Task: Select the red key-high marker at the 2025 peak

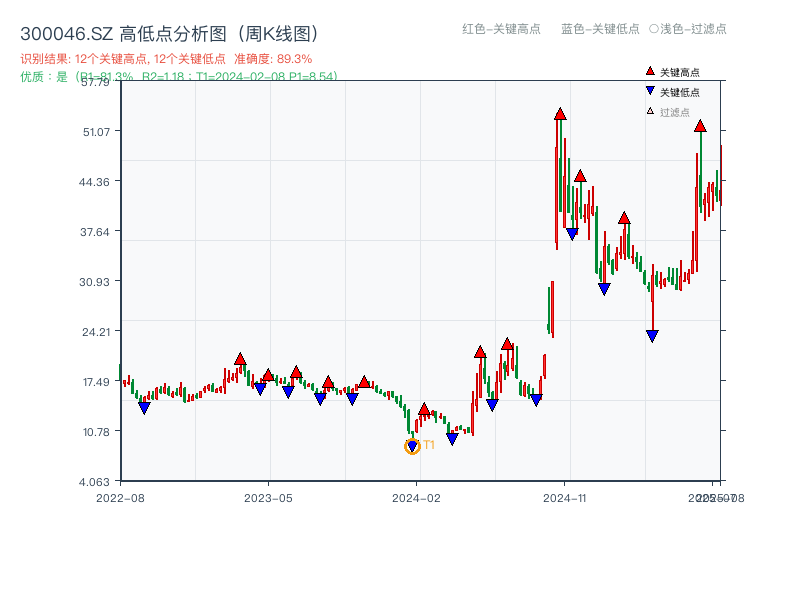Action: [700, 126]
